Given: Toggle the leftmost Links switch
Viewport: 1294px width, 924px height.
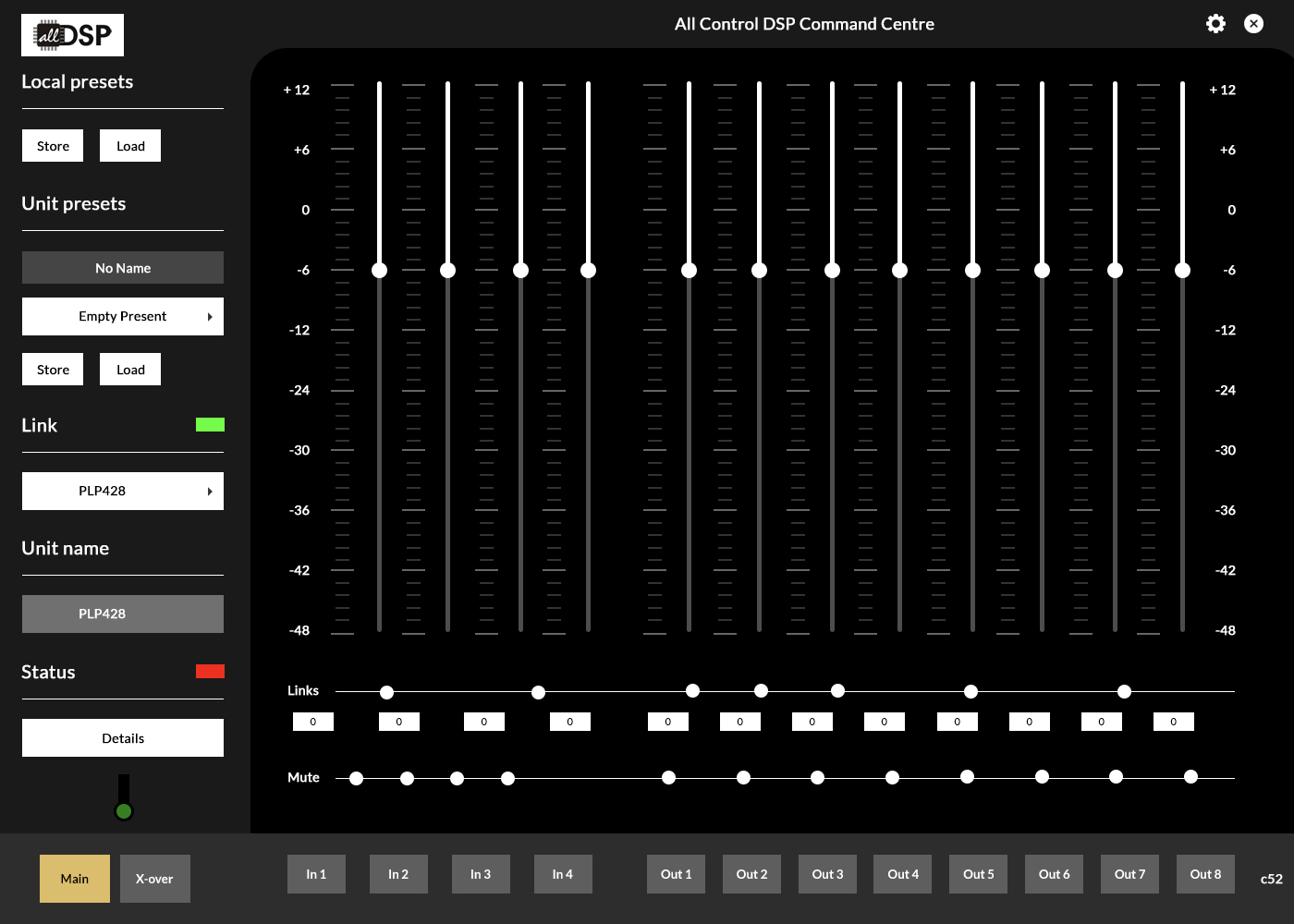Looking at the screenshot, I should tap(386, 692).
